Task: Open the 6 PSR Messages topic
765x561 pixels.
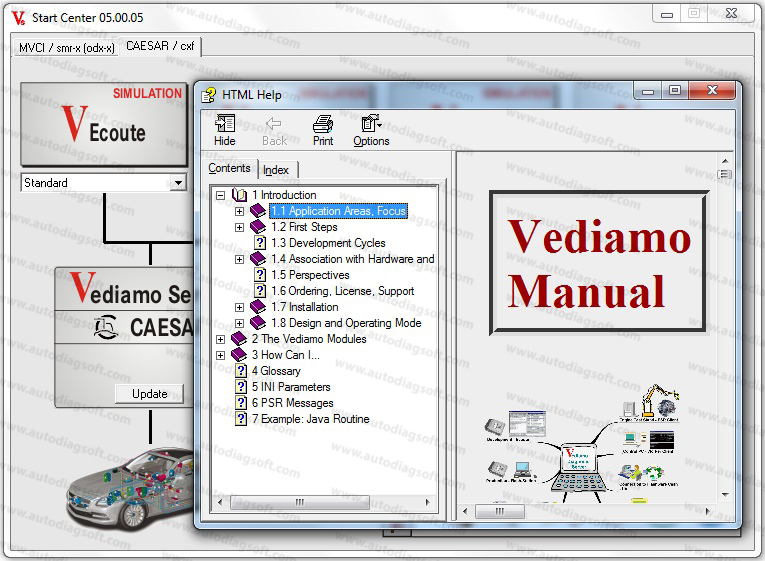Action: [293, 403]
